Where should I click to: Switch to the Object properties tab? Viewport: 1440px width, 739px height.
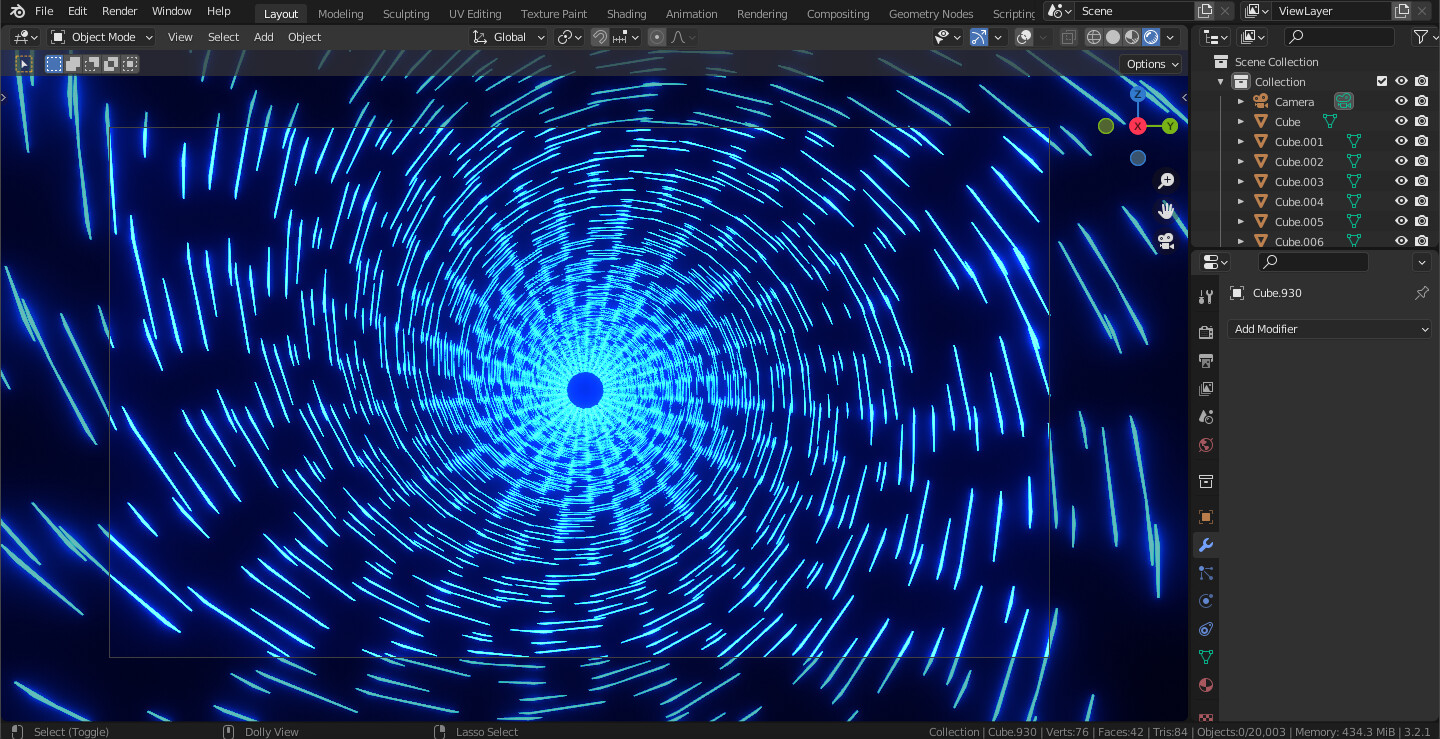(1205, 517)
